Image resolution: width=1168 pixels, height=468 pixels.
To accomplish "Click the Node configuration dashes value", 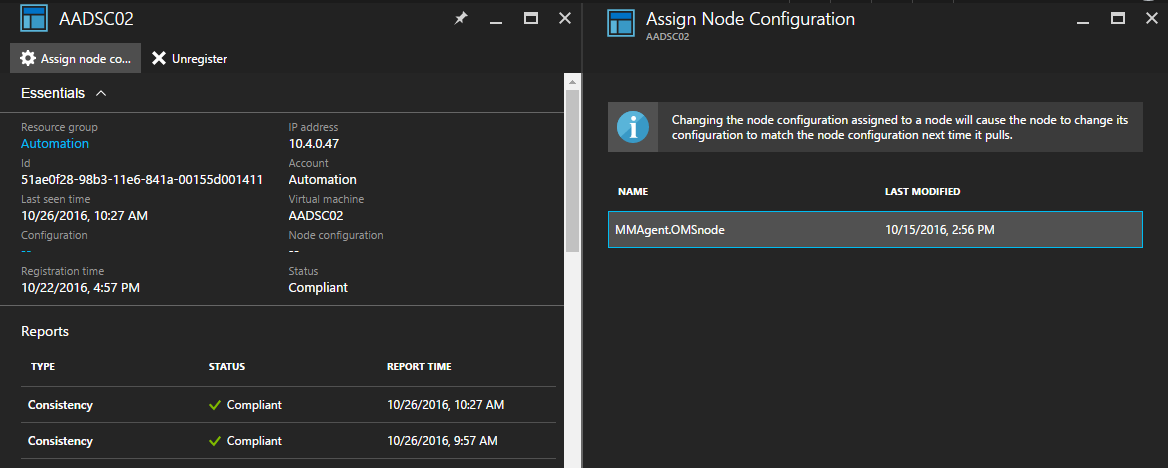I will (293, 251).
